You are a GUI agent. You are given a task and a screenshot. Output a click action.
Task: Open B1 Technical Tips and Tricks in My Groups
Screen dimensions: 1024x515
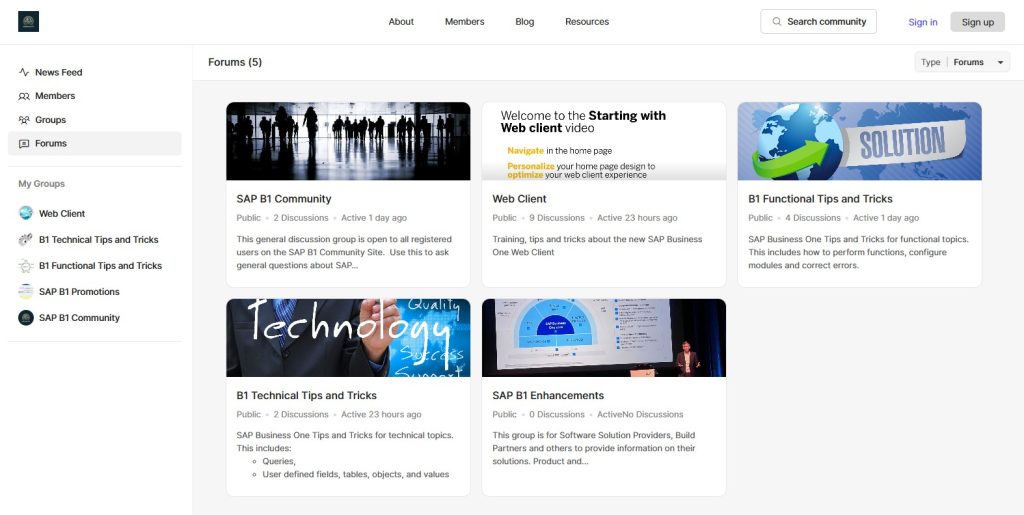[99, 240]
